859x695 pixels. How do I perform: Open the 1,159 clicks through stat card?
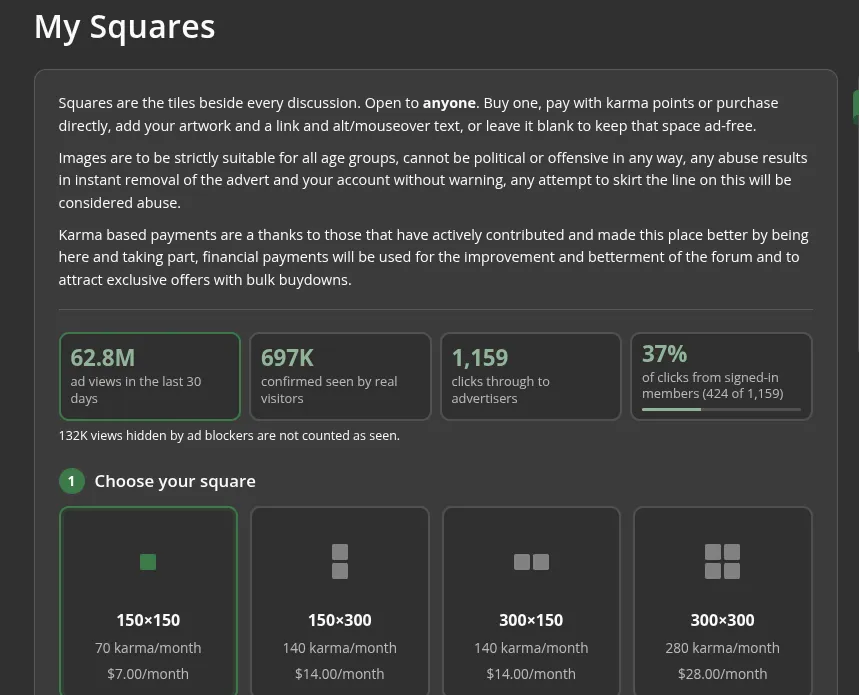point(531,376)
